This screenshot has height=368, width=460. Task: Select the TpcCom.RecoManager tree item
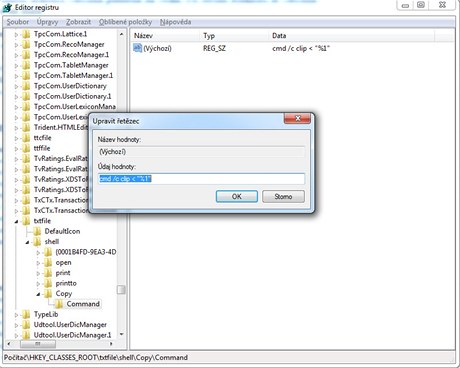(x=69, y=44)
